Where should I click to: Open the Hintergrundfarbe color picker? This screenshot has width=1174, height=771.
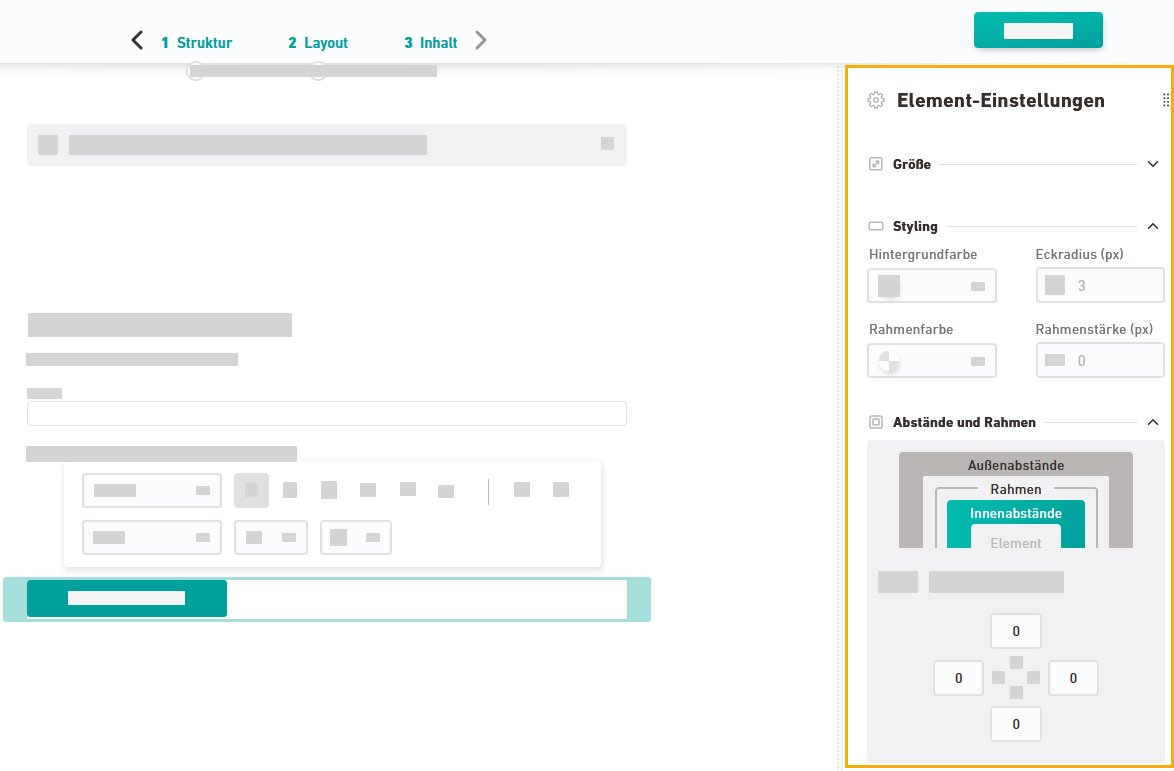[x=932, y=286]
